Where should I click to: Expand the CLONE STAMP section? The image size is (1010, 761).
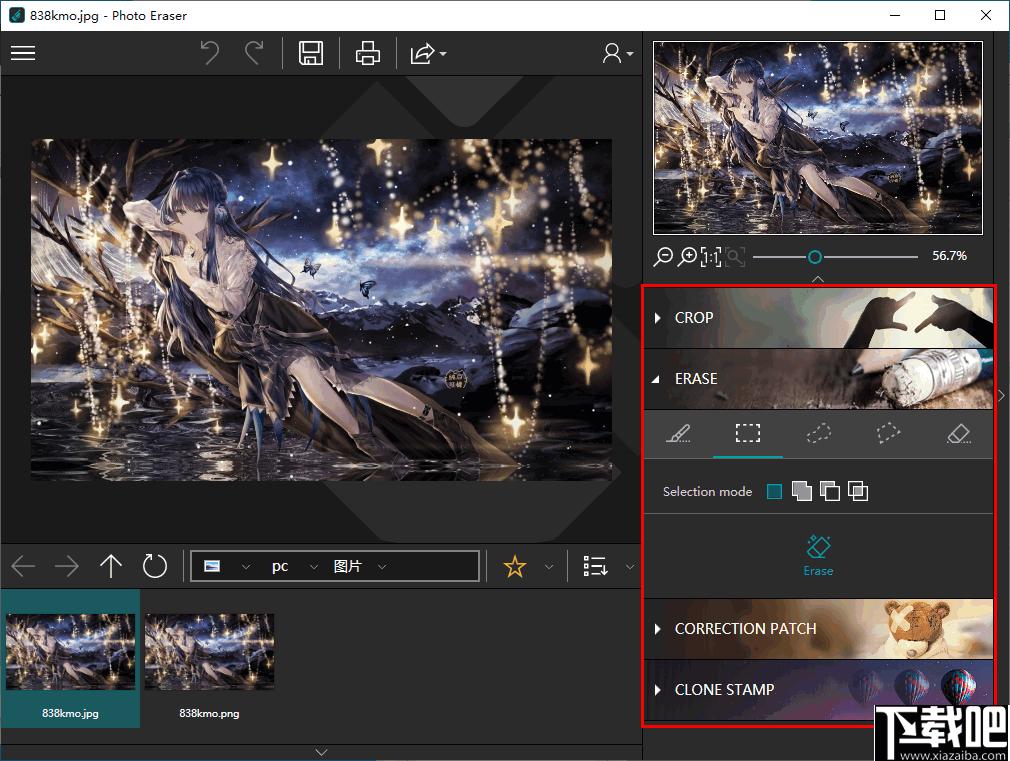pos(818,689)
